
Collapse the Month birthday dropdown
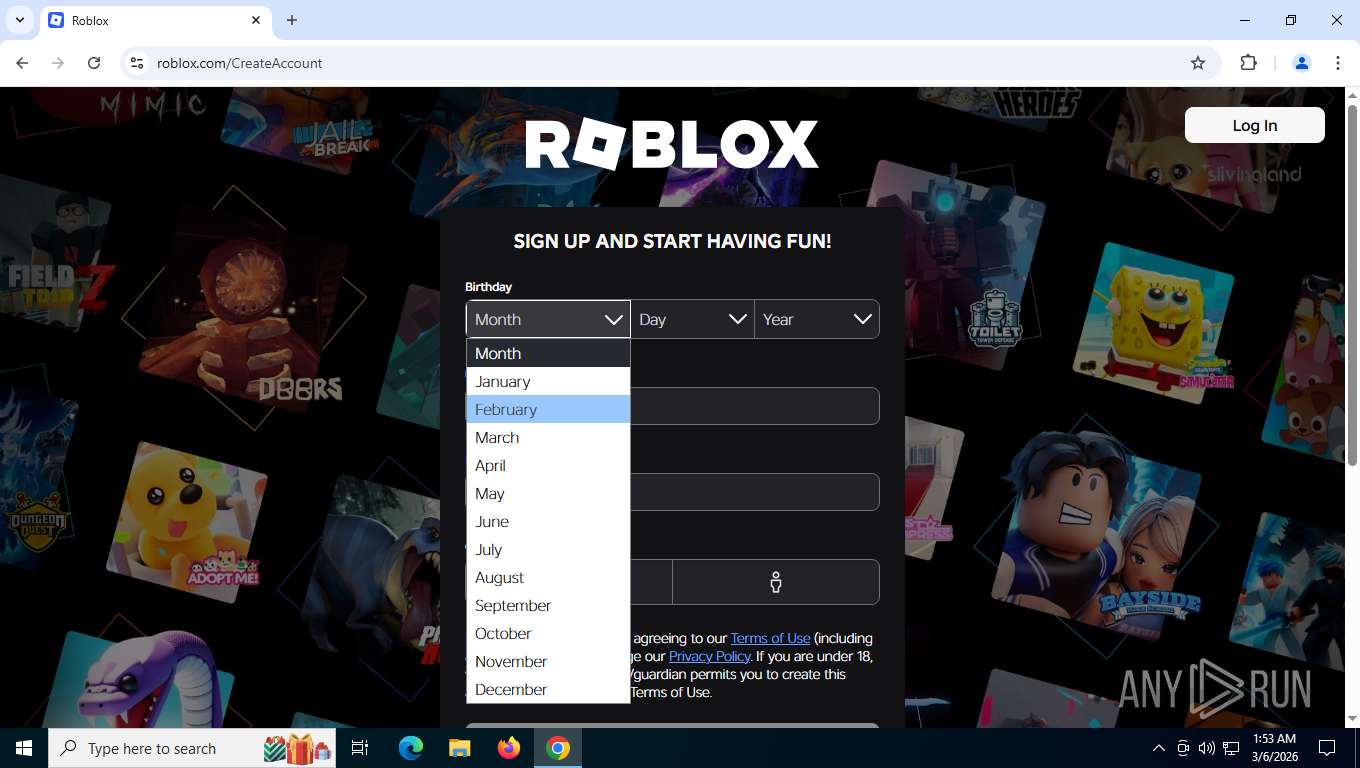coord(548,319)
